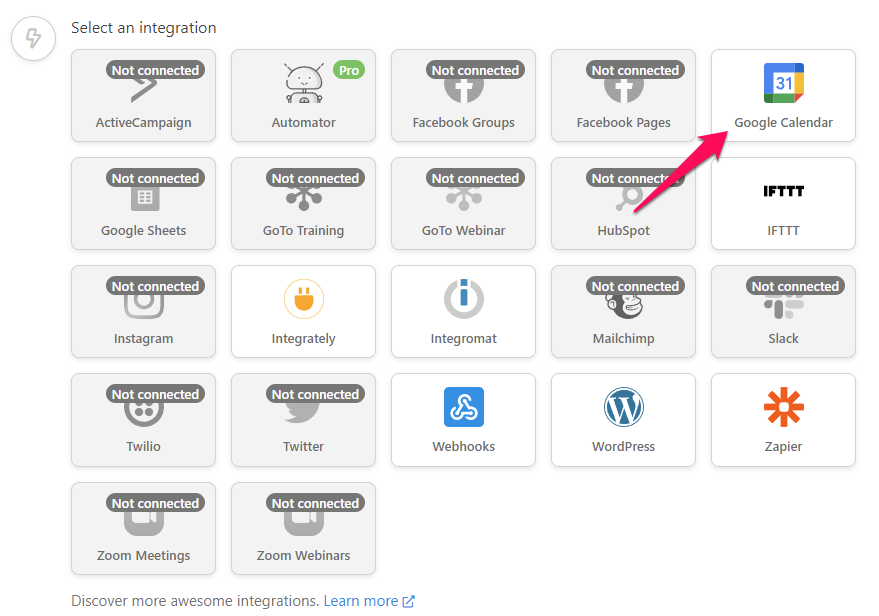The image size is (879, 616).
Task: Click the external link icon after Learn more
Action: (x=409, y=601)
